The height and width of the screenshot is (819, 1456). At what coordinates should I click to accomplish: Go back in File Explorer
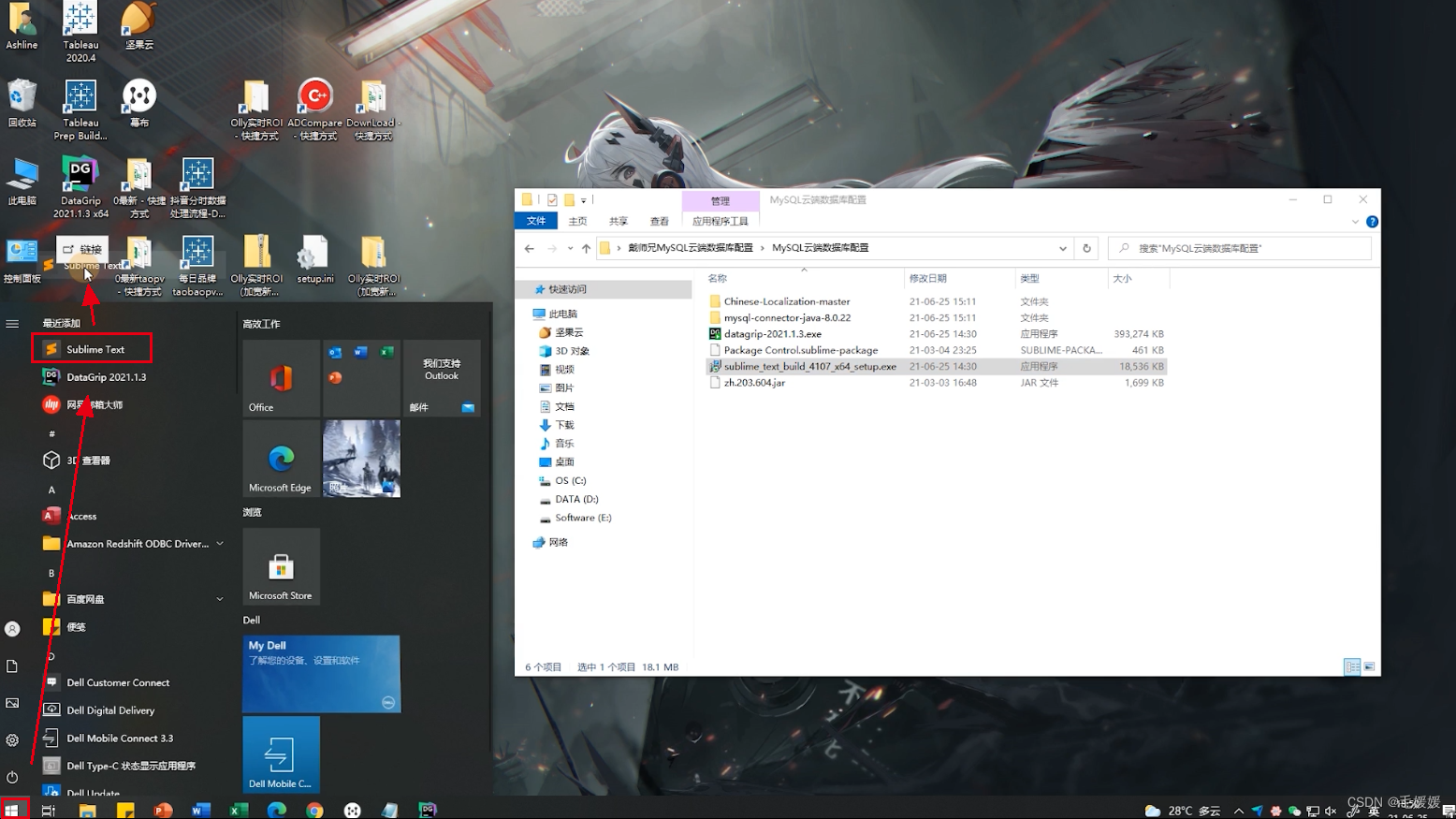530,248
